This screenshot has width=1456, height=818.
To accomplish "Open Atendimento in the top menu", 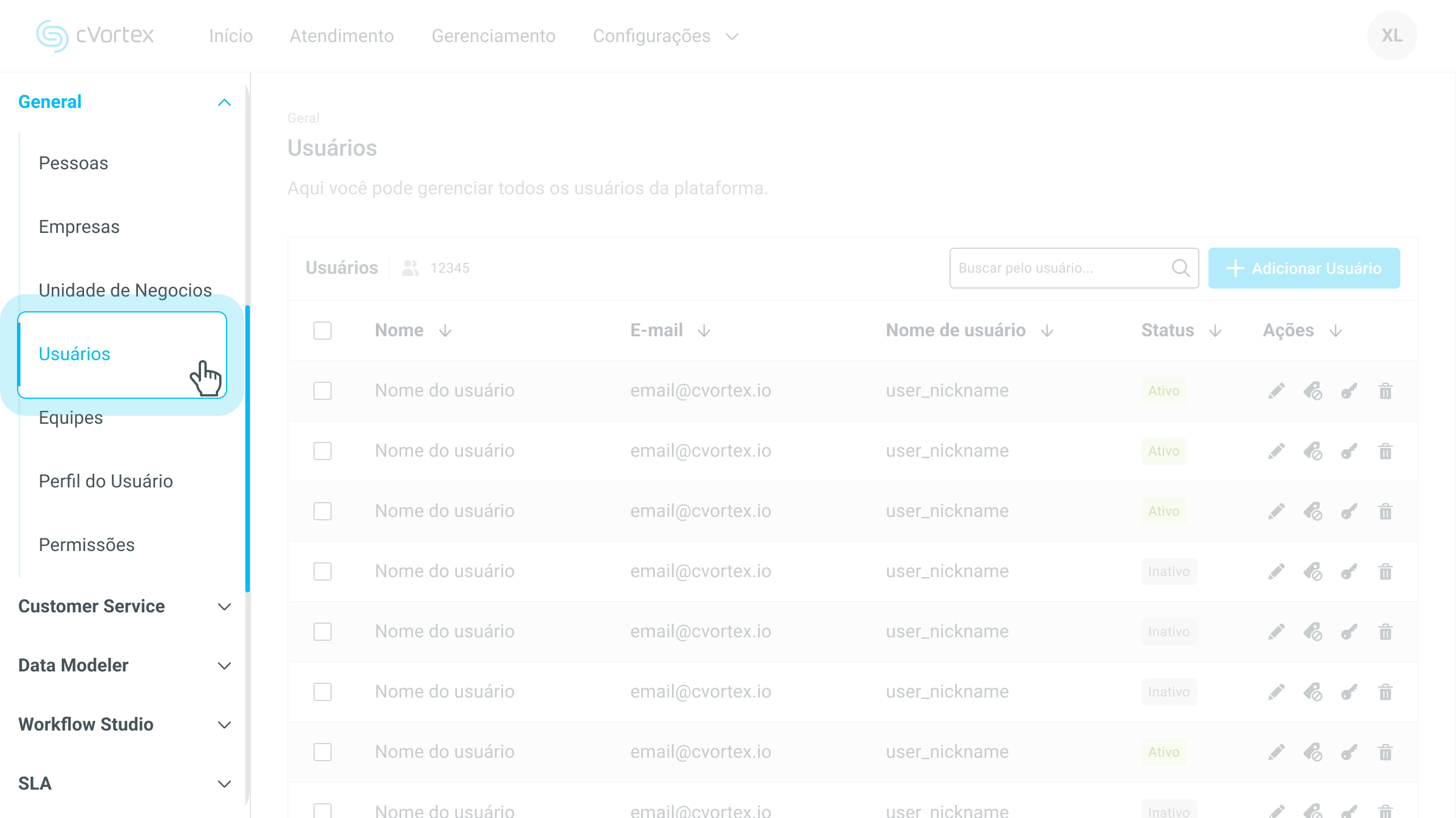I will pyautogui.click(x=342, y=36).
